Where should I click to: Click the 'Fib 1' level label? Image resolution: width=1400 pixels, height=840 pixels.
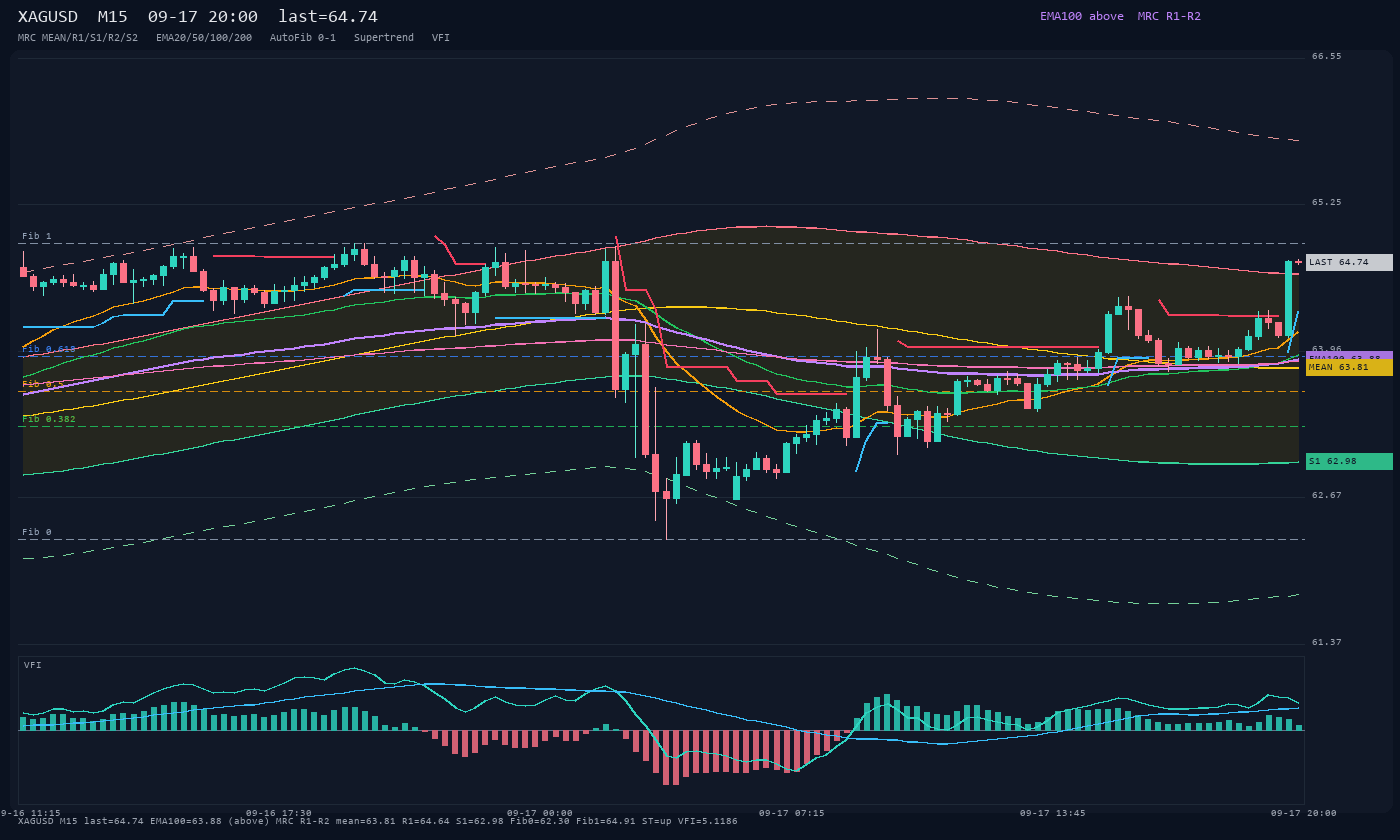[37, 237]
